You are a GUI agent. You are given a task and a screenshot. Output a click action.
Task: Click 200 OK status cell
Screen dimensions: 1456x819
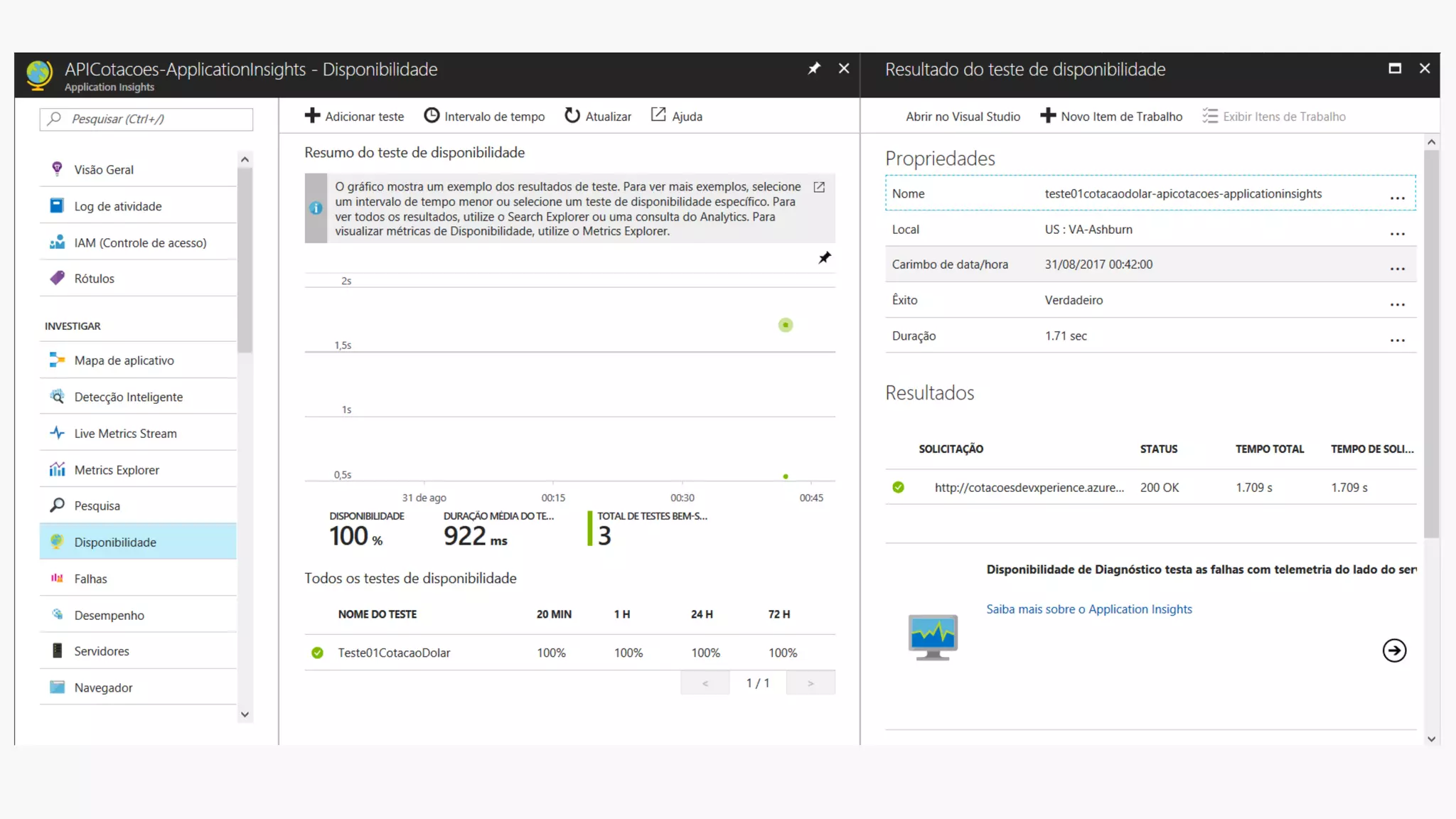pos(1160,487)
